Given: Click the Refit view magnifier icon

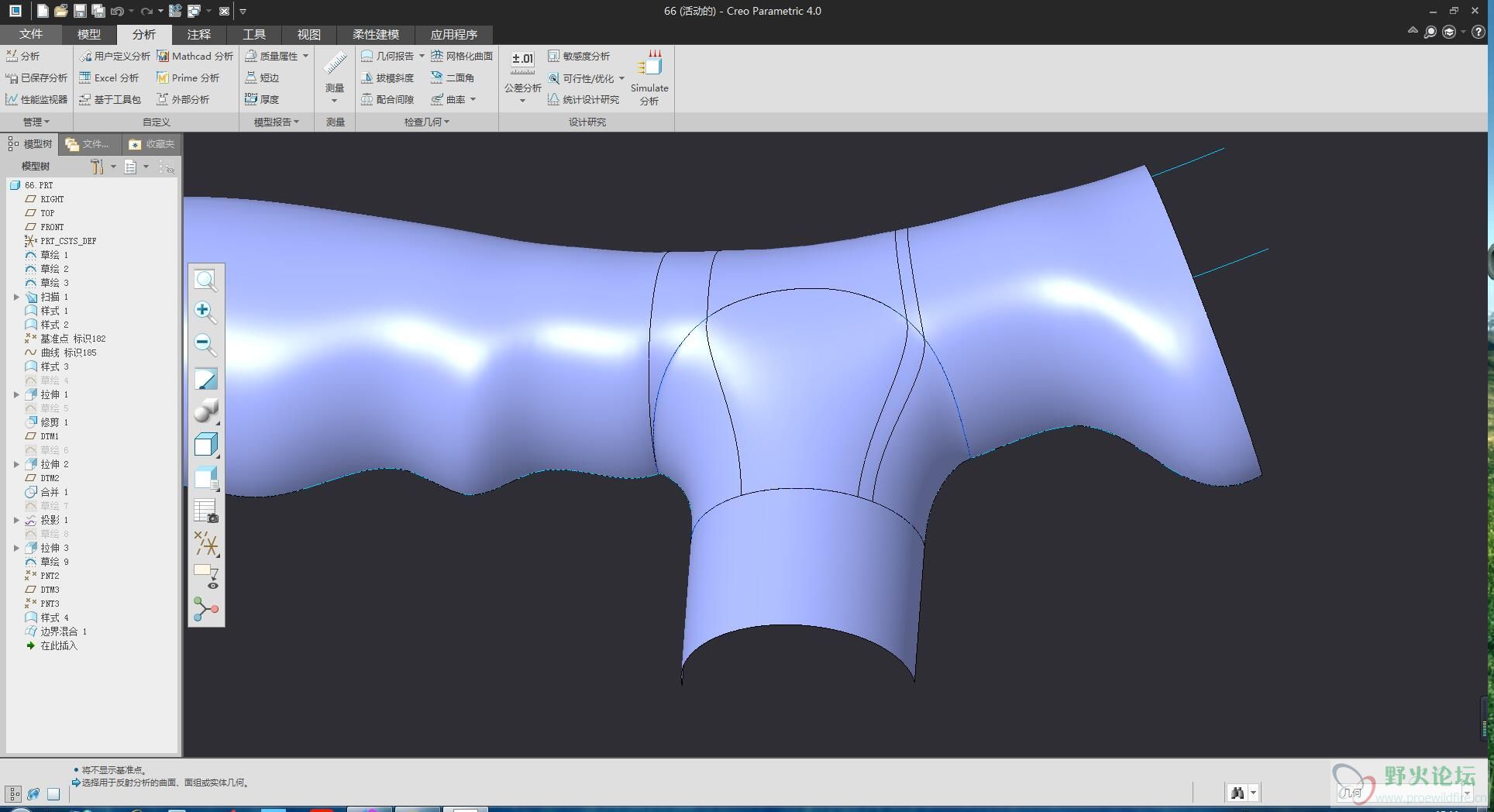Looking at the screenshot, I should click(205, 280).
